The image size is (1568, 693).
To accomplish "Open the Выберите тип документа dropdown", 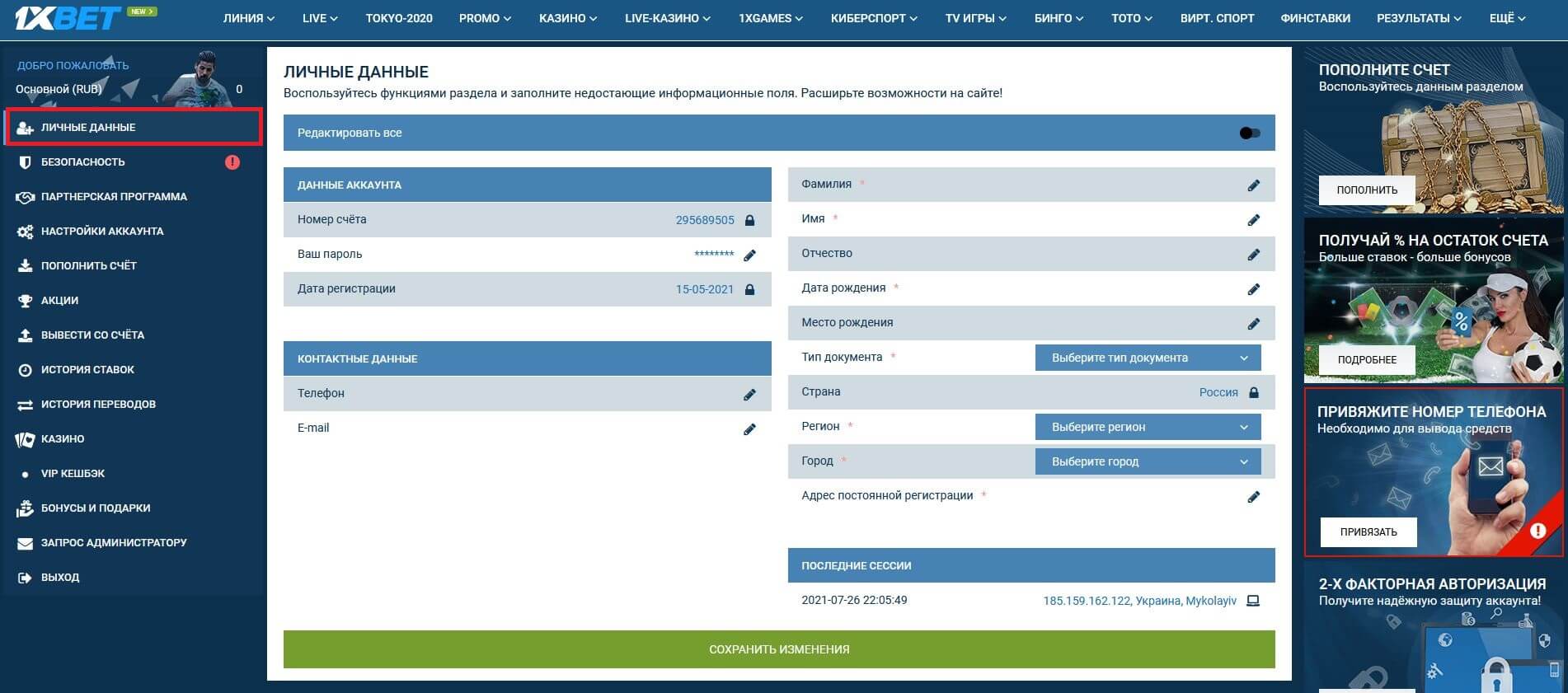I will click(1148, 358).
